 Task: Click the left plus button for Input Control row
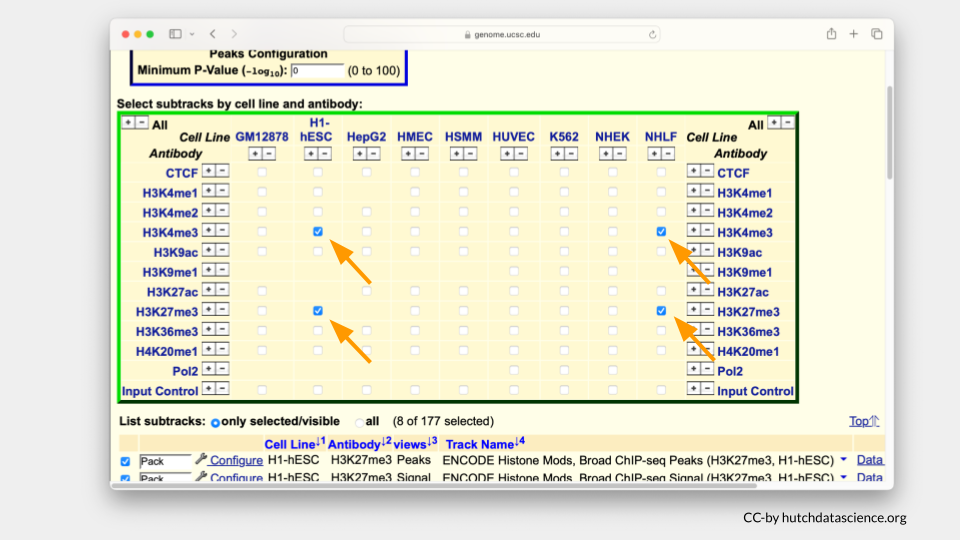(209, 388)
